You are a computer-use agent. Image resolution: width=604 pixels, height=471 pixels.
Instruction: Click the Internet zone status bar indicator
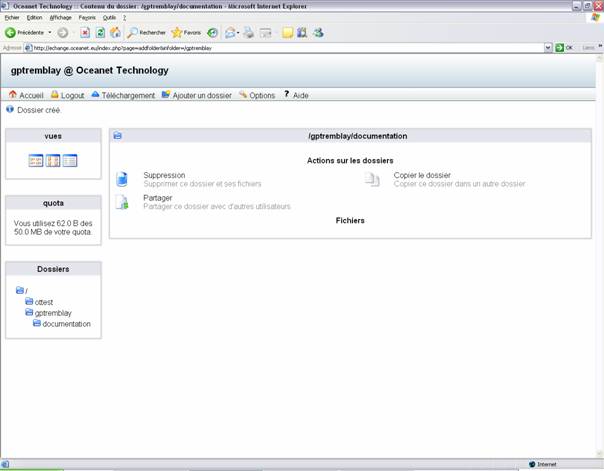[542, 464]
